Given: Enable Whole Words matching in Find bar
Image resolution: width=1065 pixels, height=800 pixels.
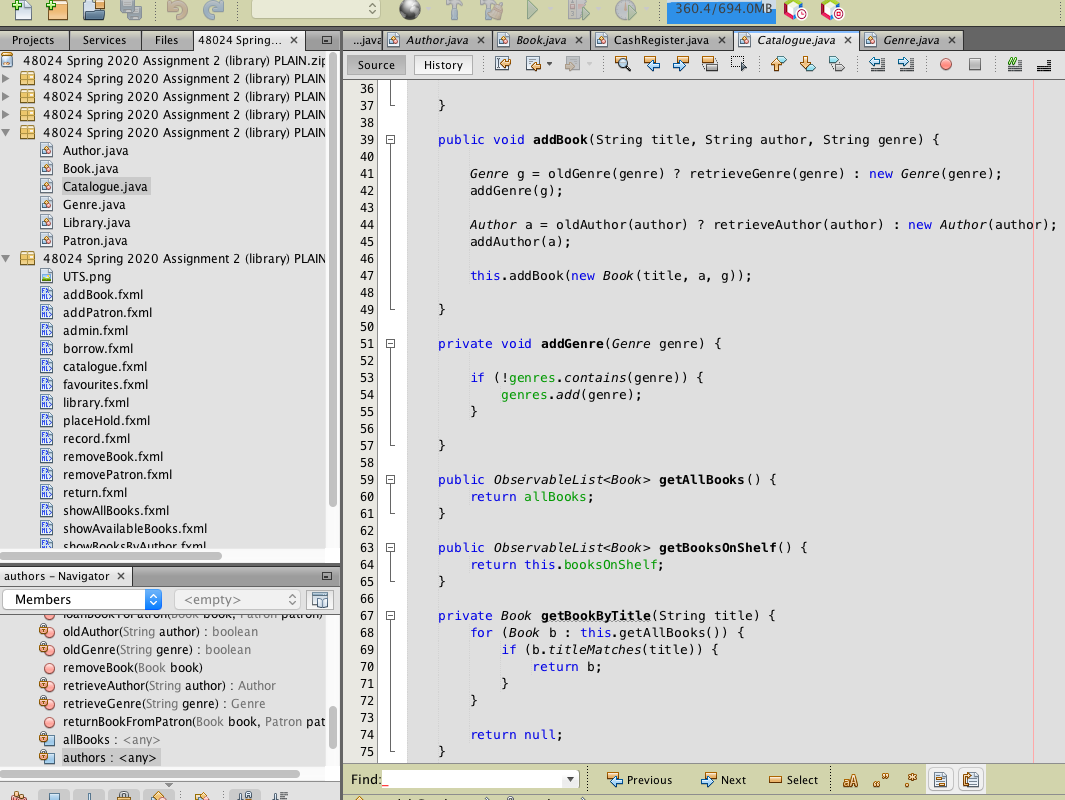Looking at the screenshot, I should [878, 779].
